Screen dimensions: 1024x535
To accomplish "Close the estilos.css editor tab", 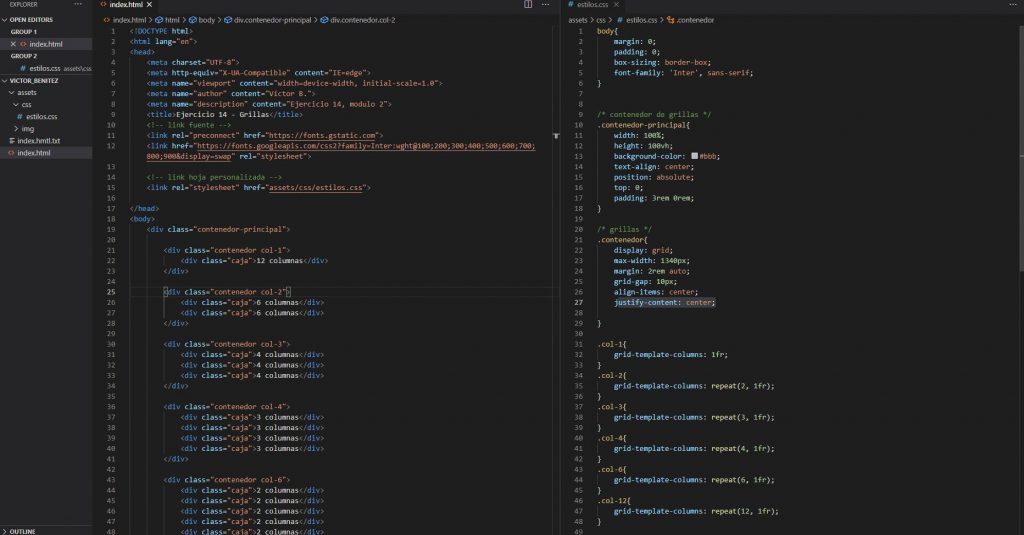I will (616, 4).
